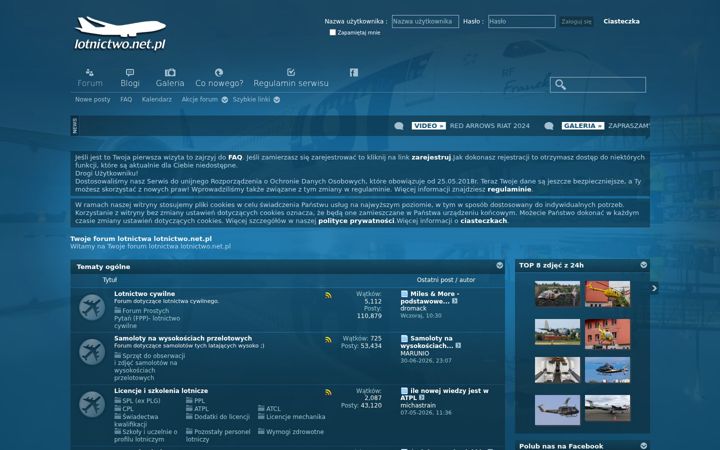The width and height of the screenshot is (720, 450).
Task: Click the zarejestruj link
Action: point(431,157)
